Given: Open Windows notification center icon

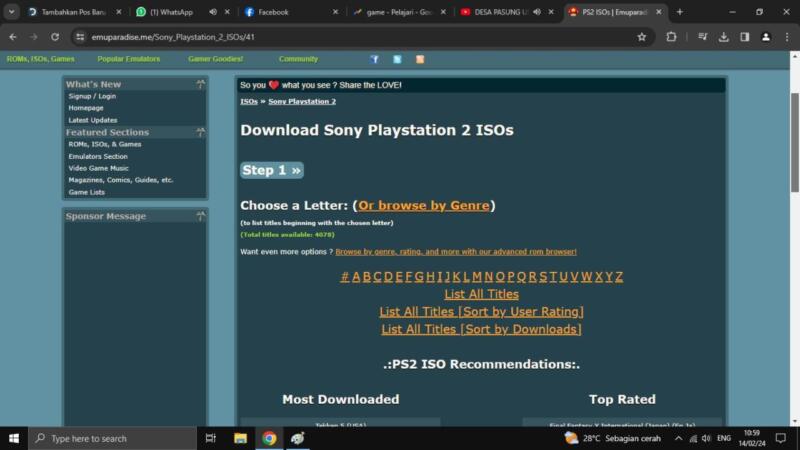Looking at the screenshot, I should [781, 438].
